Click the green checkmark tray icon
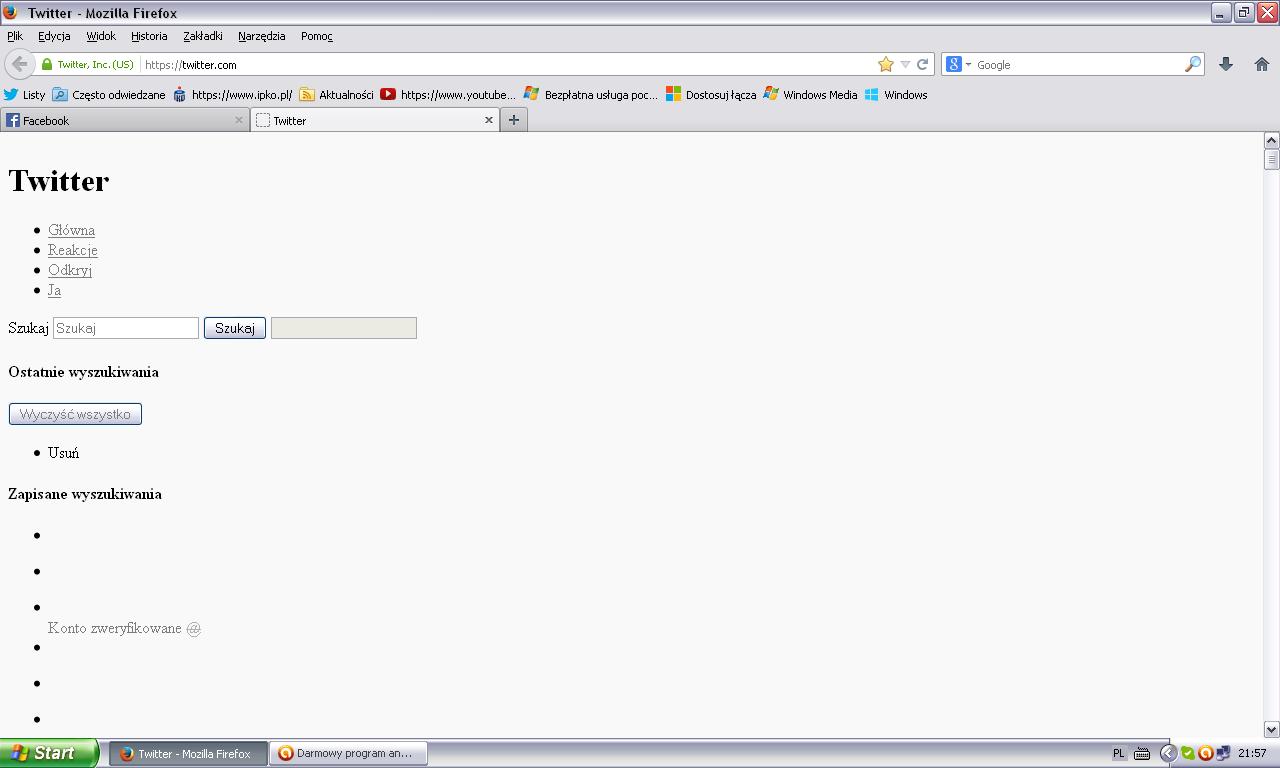The width and height of the screenshot is (1280, 768). (1187, 754)
